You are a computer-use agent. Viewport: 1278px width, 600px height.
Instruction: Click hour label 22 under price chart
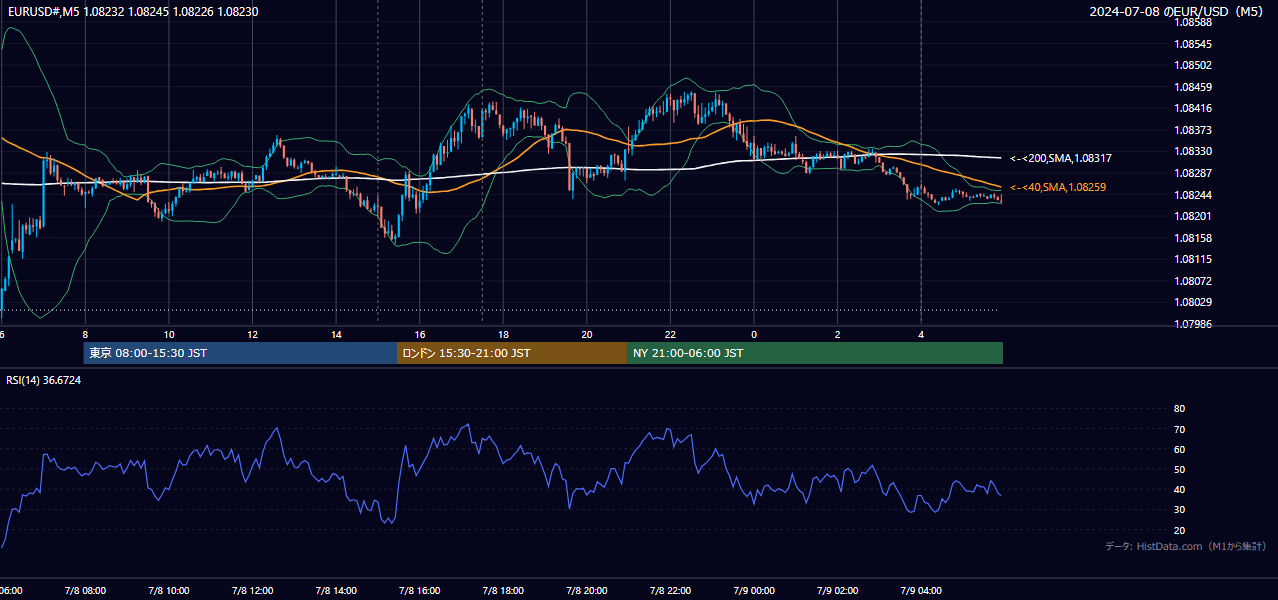(x=670, y=335)
